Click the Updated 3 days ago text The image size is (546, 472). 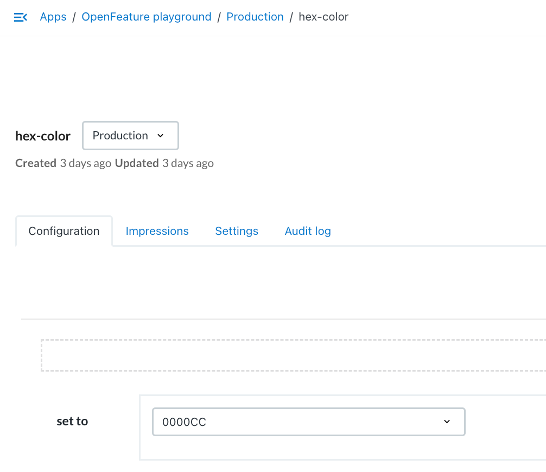[164, 163]
